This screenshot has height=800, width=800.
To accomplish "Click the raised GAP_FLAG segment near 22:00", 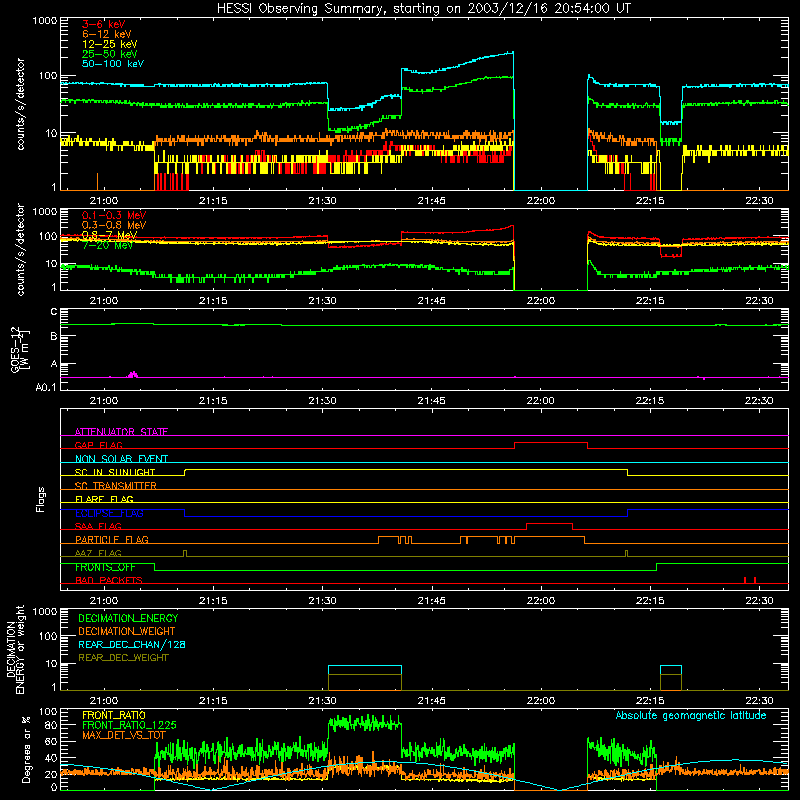I will coord(551,443).
